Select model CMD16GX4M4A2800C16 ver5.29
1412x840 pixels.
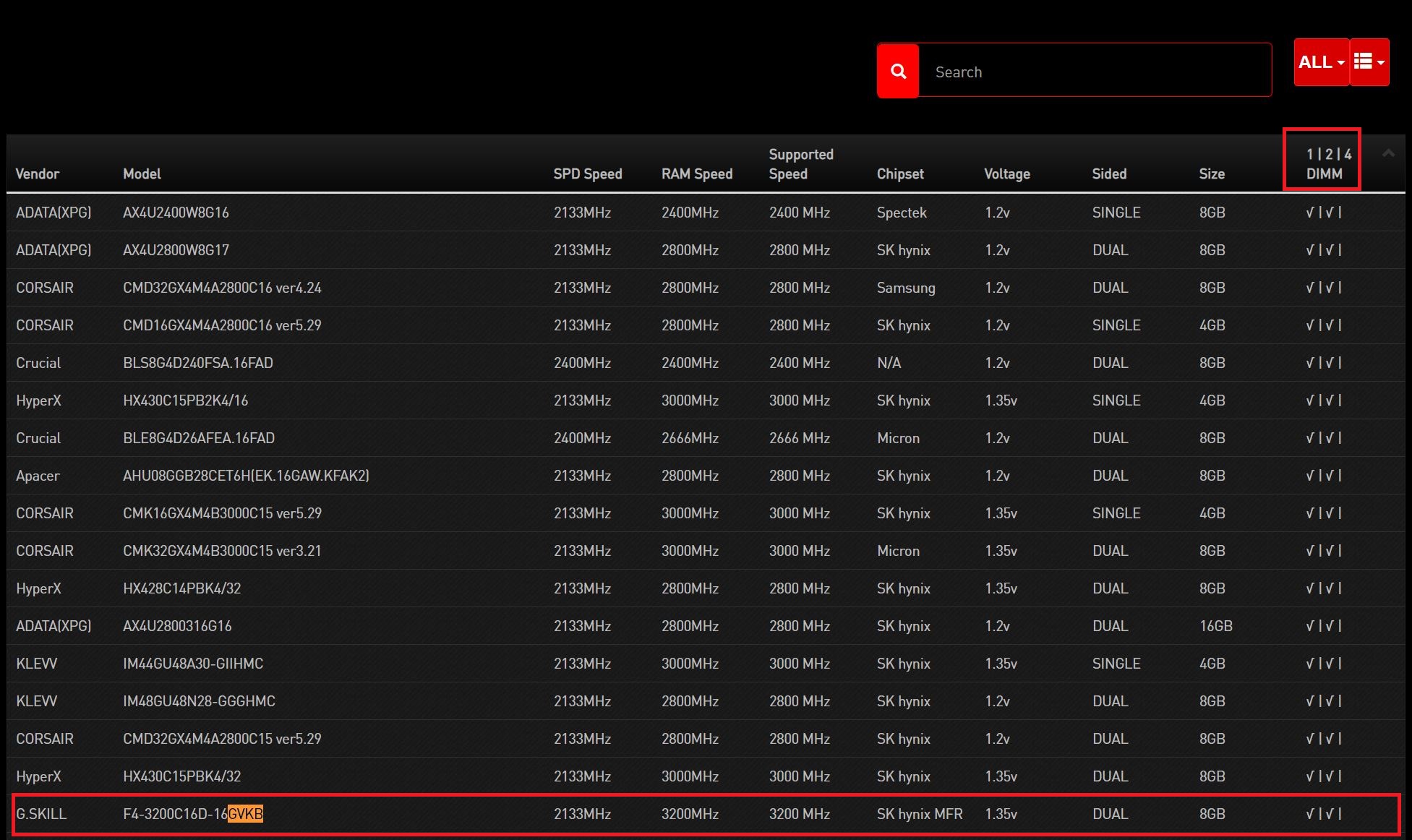point(222,325)
